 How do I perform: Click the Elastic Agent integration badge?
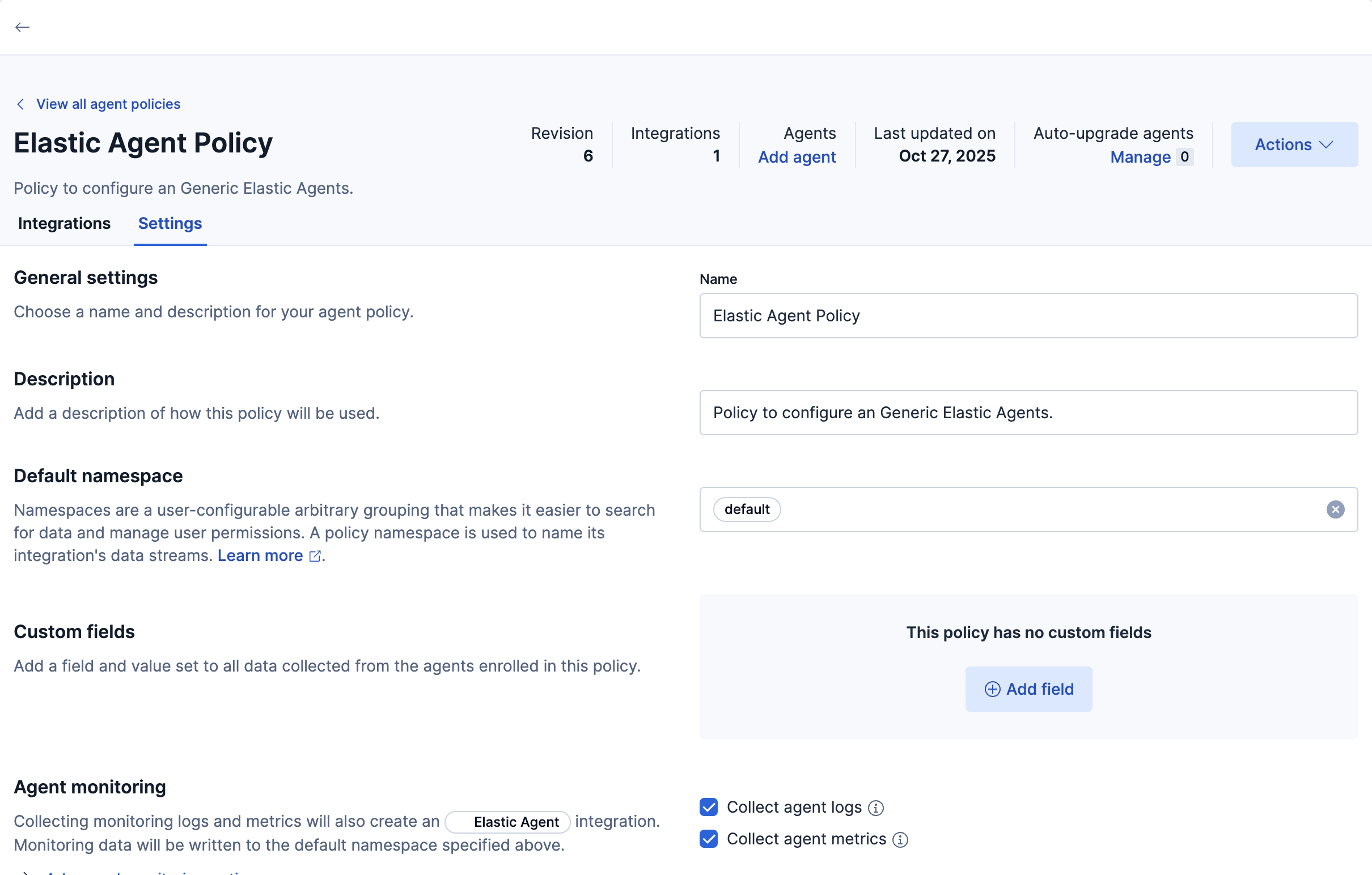point(507,822)
